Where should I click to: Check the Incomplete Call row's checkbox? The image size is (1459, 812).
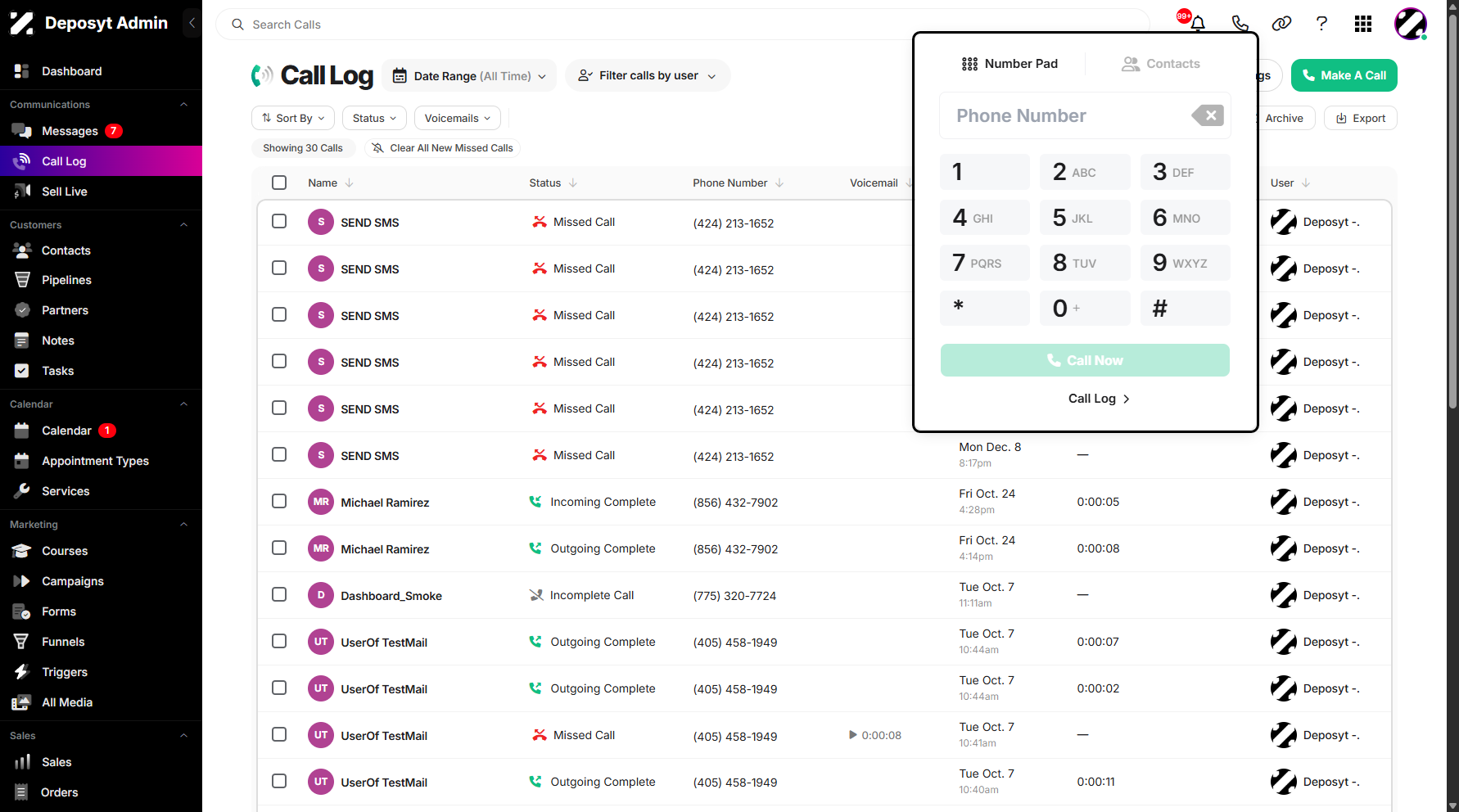[279, 594]
